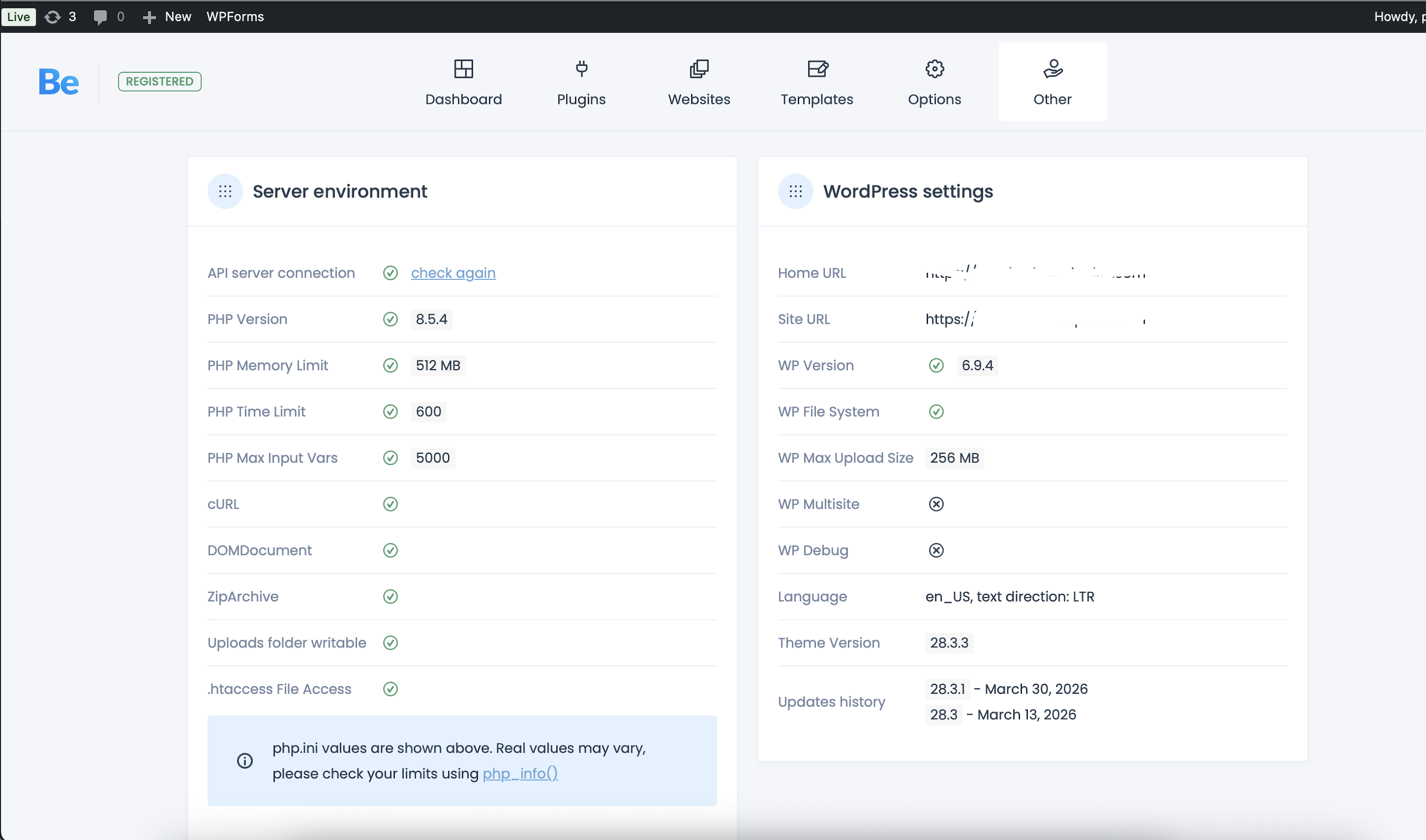Viewport: 1426px width, 840px height.
Task: Click the Templates edit icon
Action: pyautogui.click(x=817, y=69)
